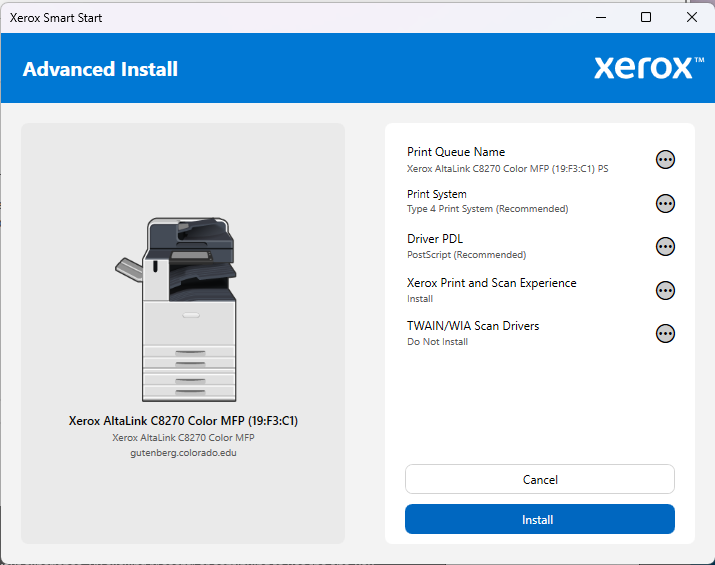Maximize the Xerox Smart Start window
Screen dimensions: 715x565
pos(646,17)
